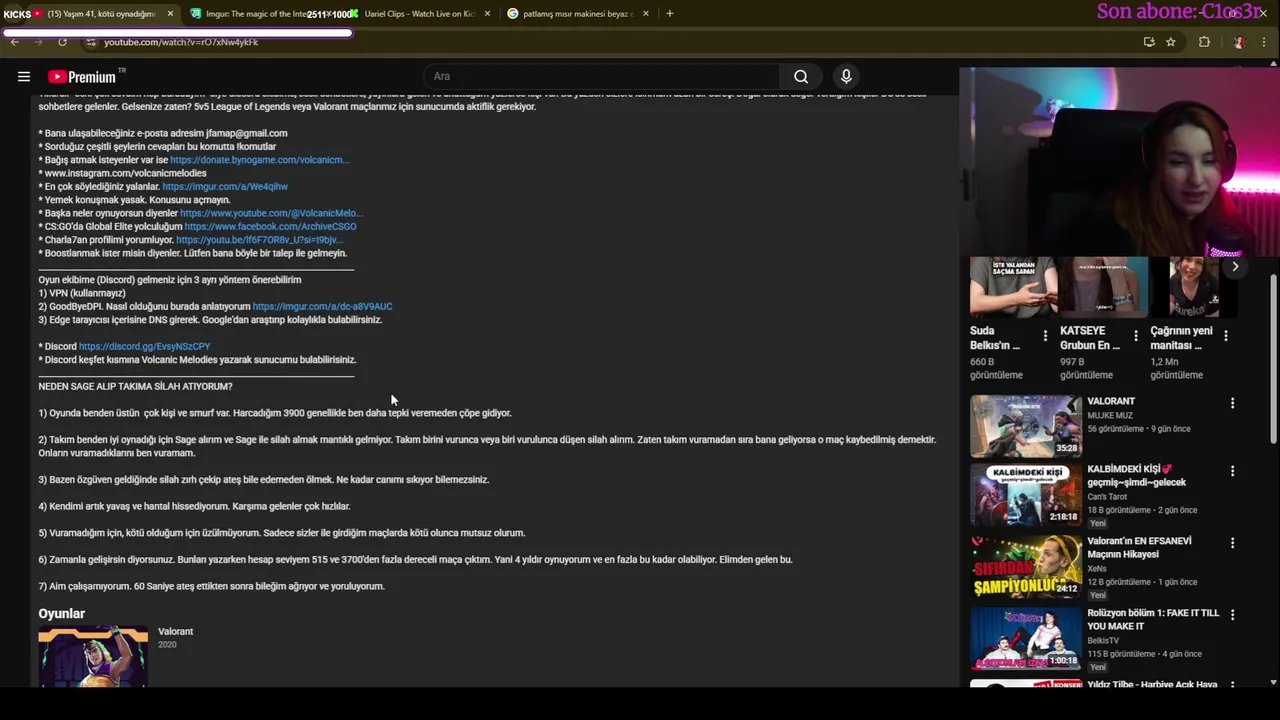
Task: Open the YouTube hamburger guide menu
Action: pos(23,76)
